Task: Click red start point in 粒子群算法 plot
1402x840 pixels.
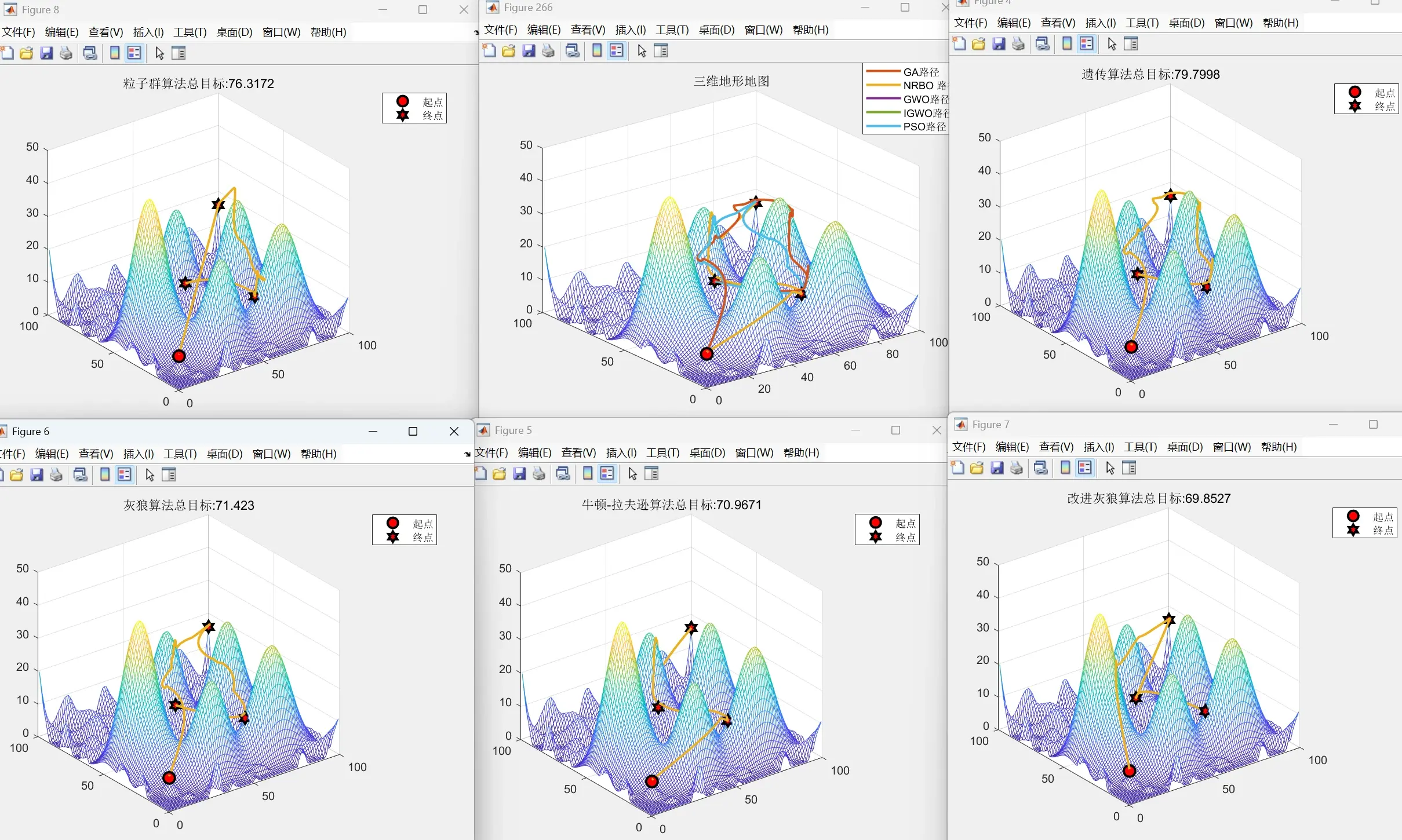Action: (x=179, y=356)
